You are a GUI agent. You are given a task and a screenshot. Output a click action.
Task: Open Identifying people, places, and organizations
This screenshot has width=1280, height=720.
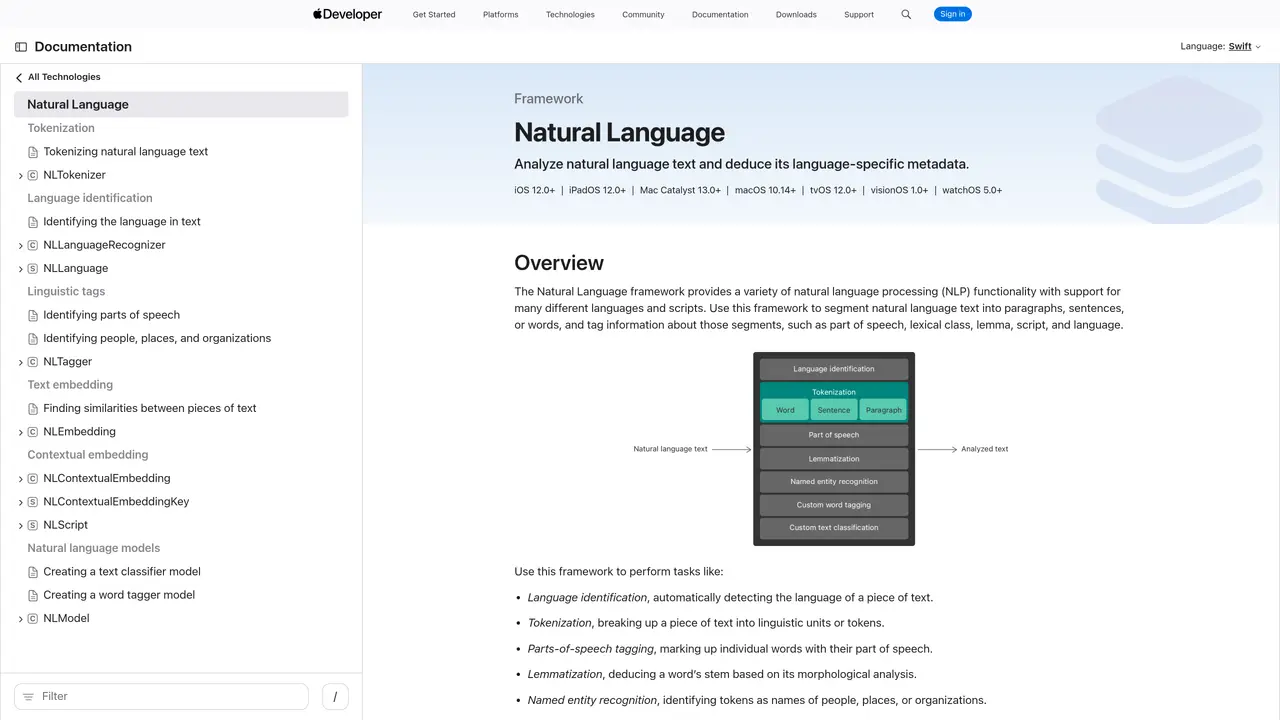coord(157,338)
